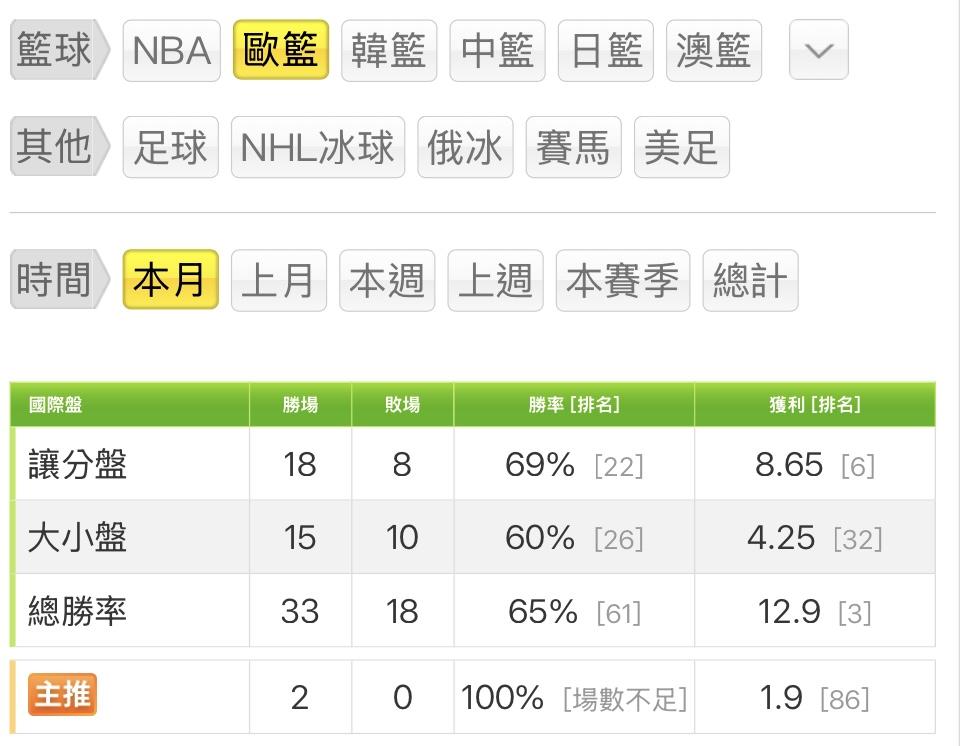
Task: Select 俄冰 sport category
Action: coord(465,147)
